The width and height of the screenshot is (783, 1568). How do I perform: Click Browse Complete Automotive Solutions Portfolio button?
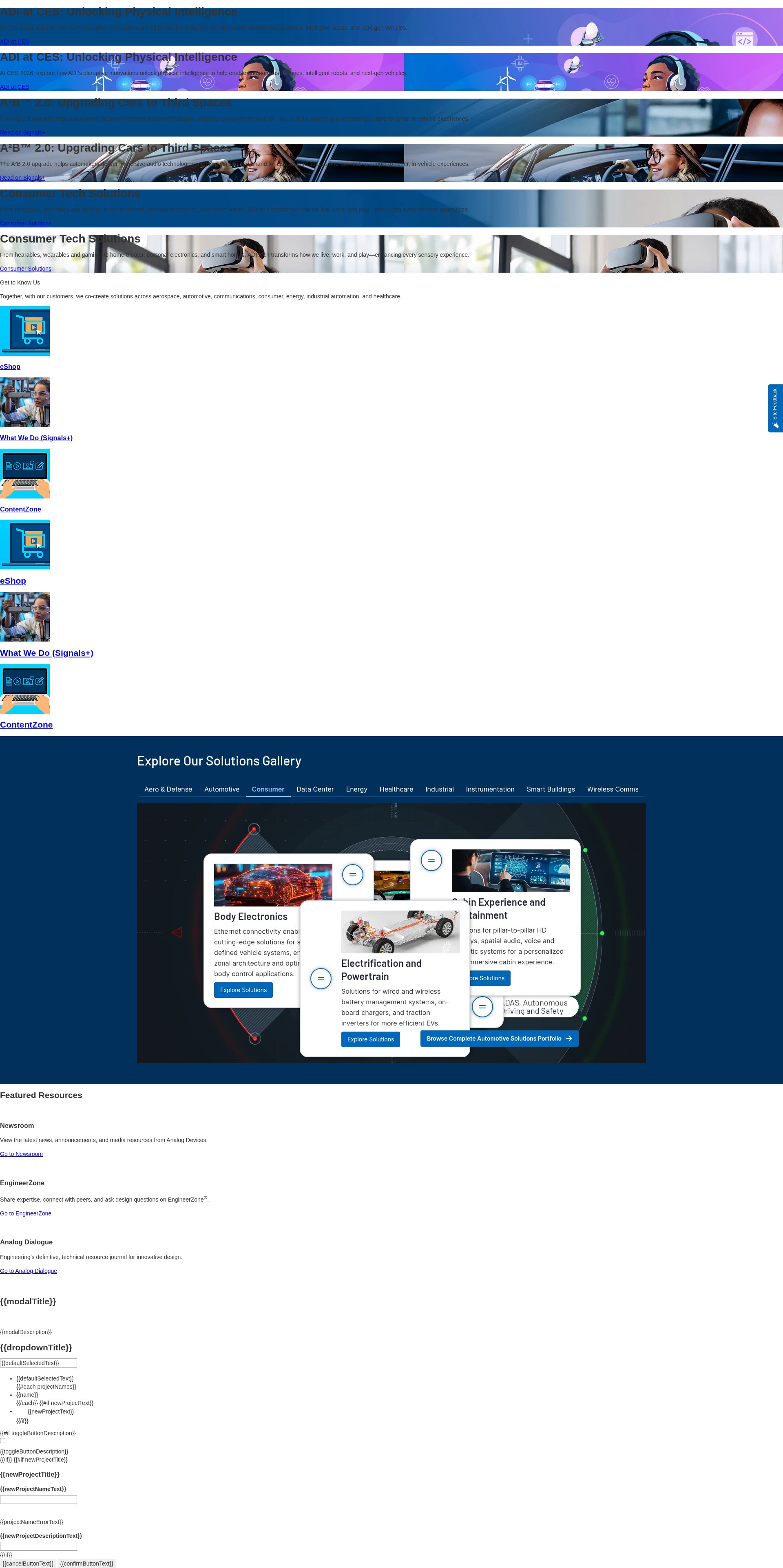click(499, 1039)
